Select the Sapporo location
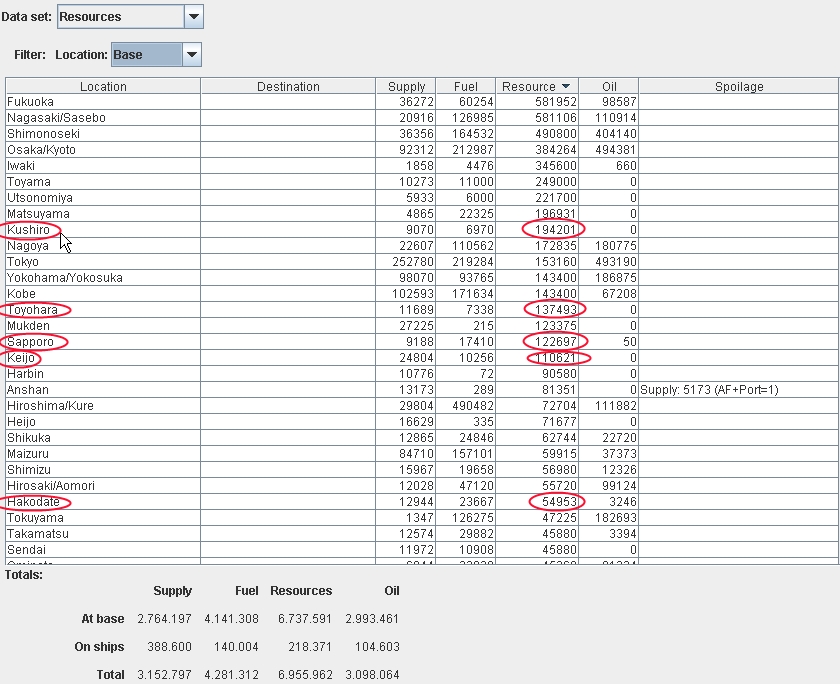Screen dimensions: 840x684 31,342
